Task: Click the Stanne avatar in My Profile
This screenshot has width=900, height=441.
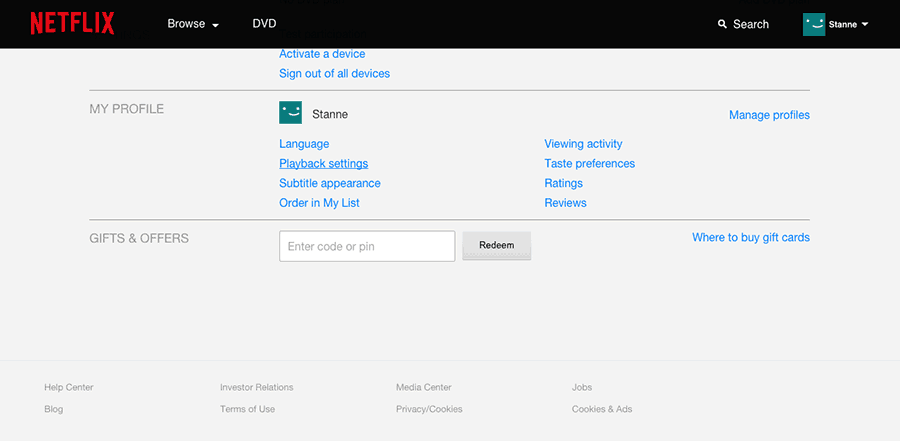Action: click(290, 113)
